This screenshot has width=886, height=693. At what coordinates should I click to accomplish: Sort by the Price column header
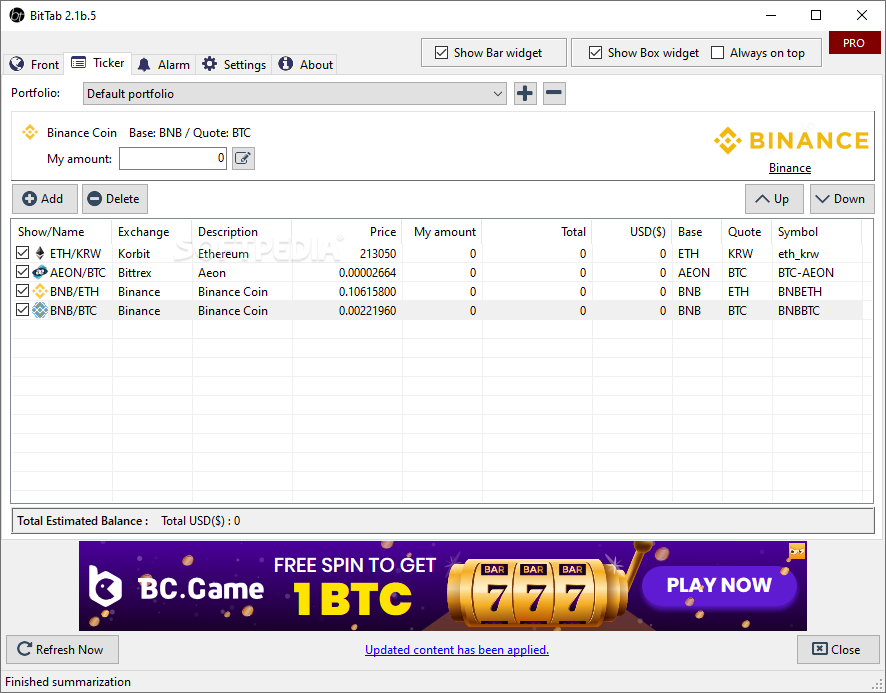[x=347, y=232]
